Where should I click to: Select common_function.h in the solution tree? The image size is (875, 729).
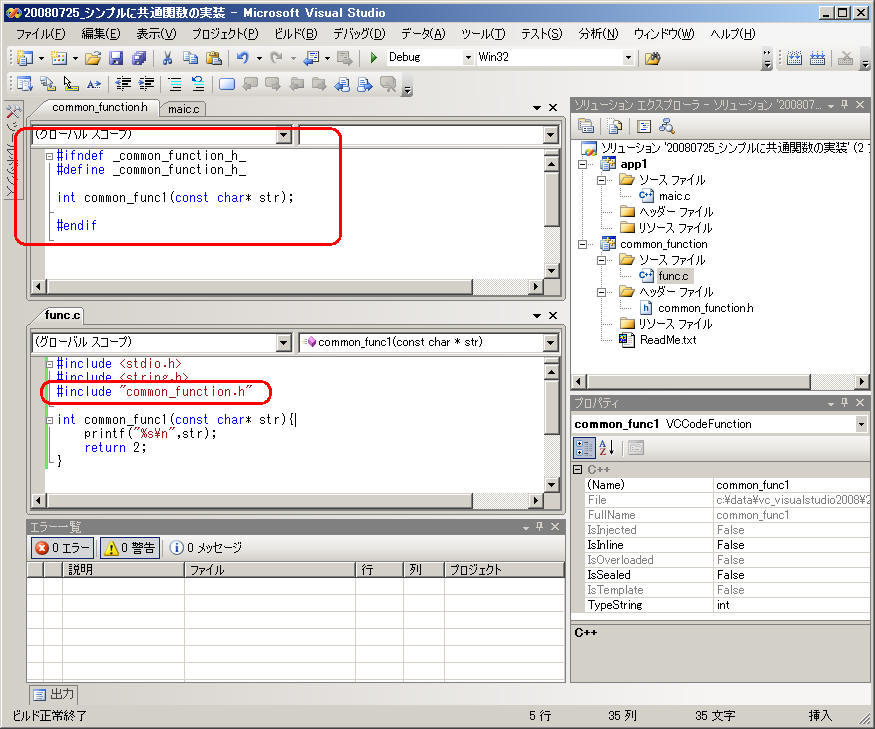click(x=705, y=308)
